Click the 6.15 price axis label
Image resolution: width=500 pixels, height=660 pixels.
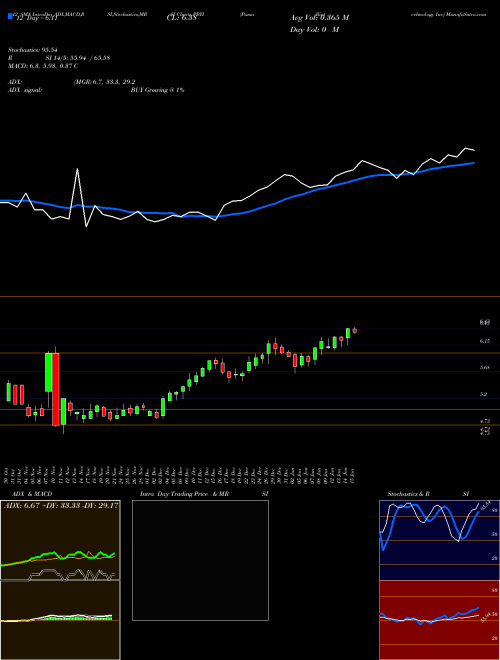click(x=484, y=341)
